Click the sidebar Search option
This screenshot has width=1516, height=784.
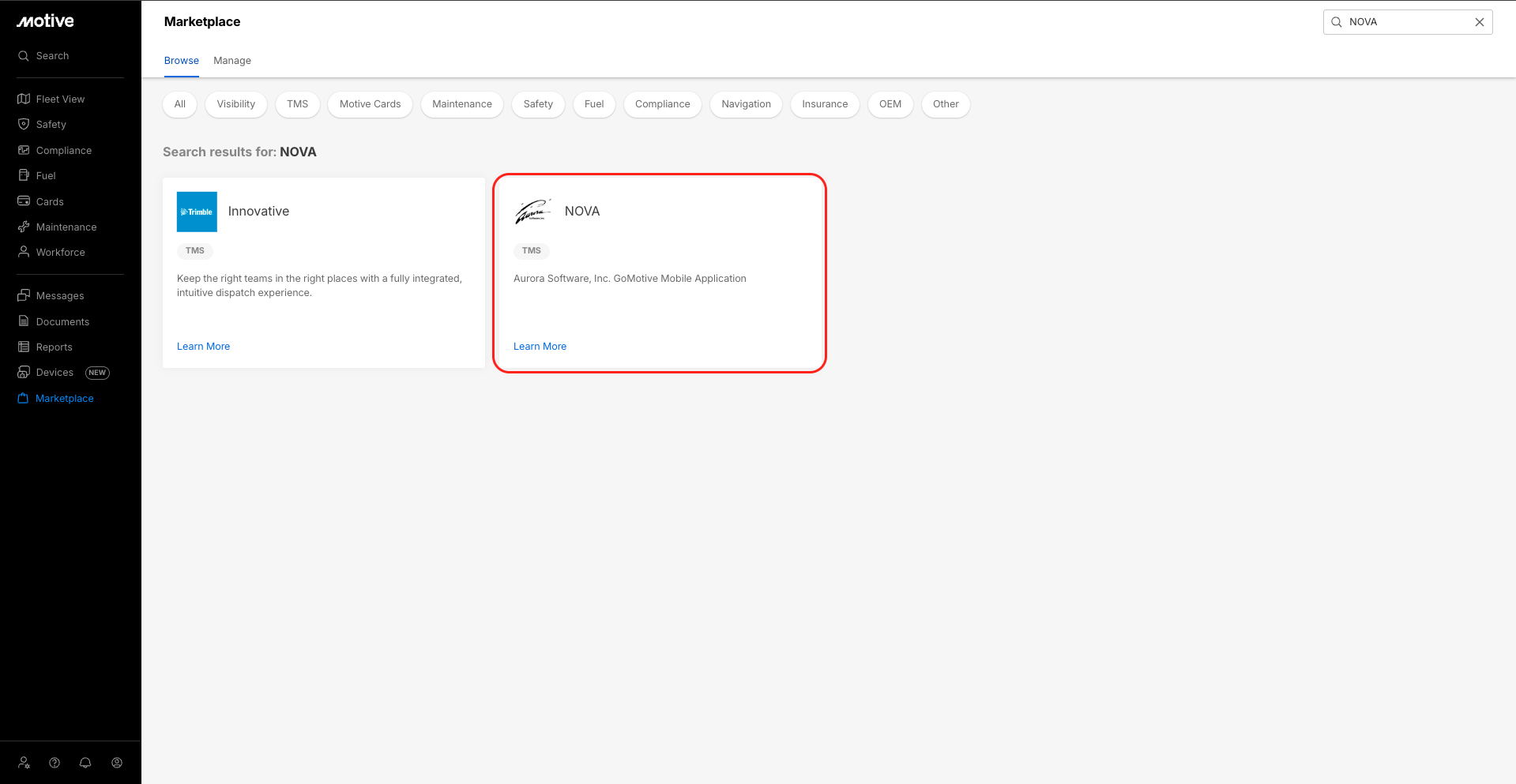click(52, 56)
